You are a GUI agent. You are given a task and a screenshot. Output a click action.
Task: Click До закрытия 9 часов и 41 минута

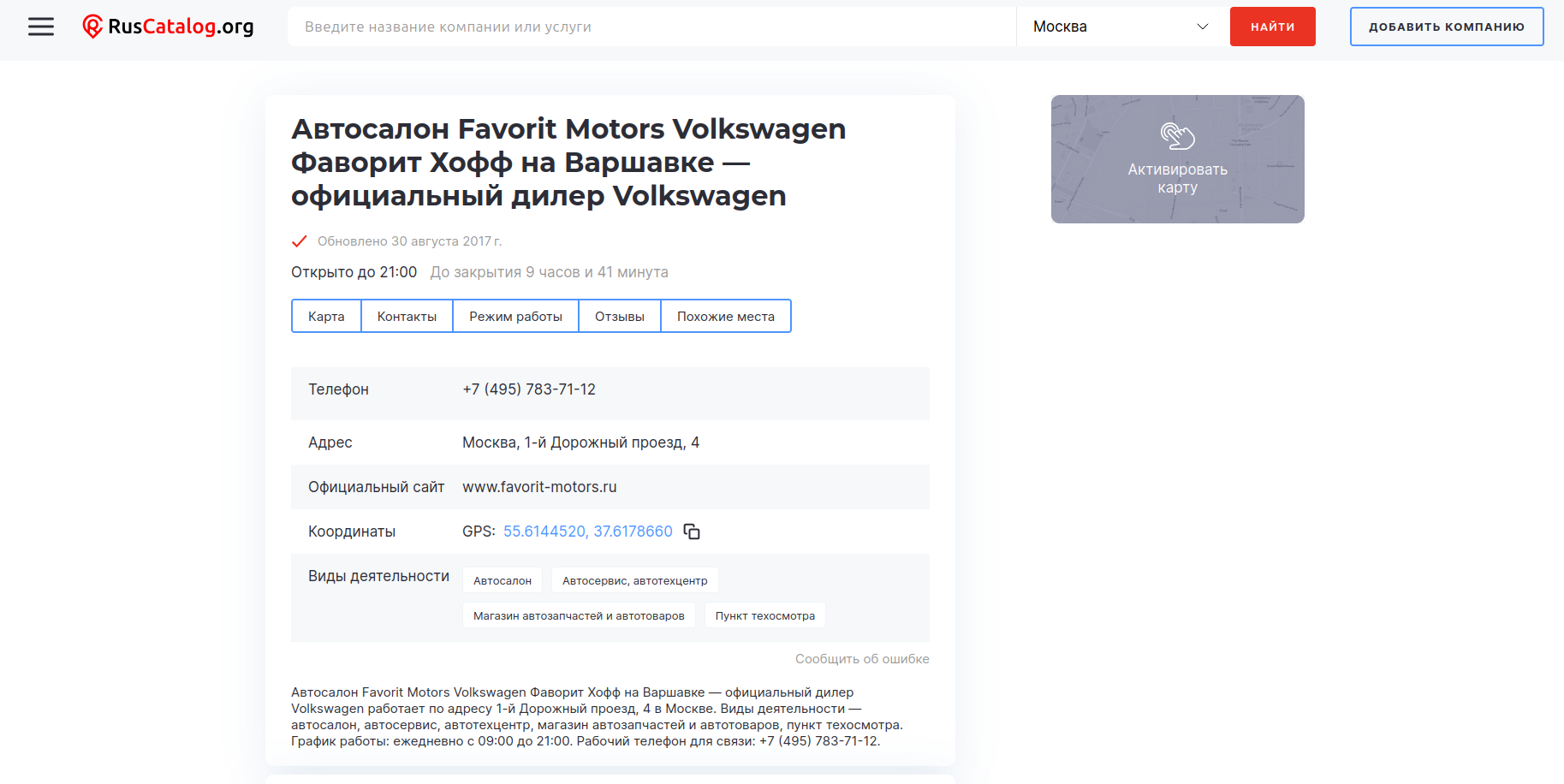click(549, 272)
